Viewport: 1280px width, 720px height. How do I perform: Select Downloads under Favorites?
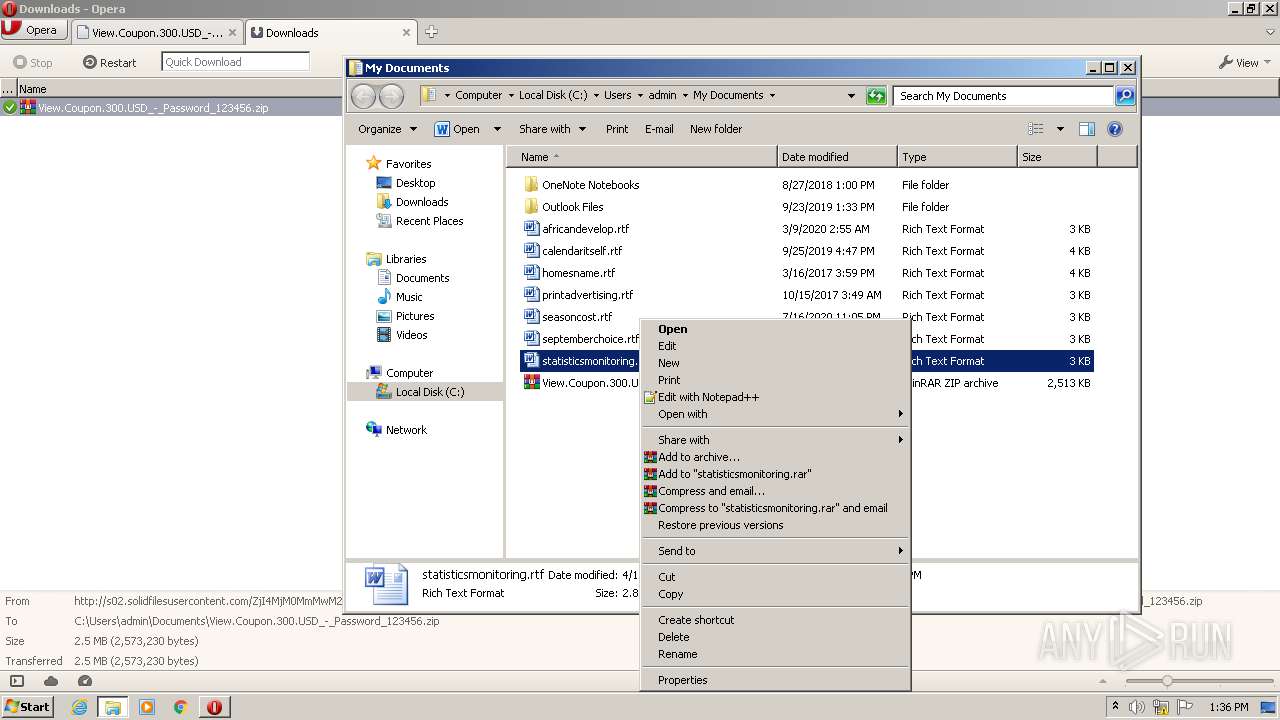click(412, 202)
